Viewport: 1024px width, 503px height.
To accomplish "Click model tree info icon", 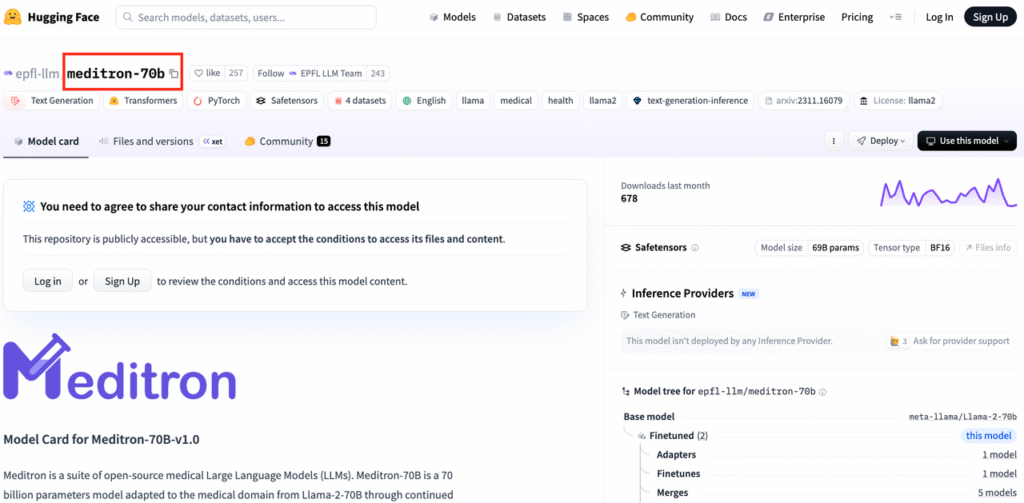I will [x=822, y=391].
